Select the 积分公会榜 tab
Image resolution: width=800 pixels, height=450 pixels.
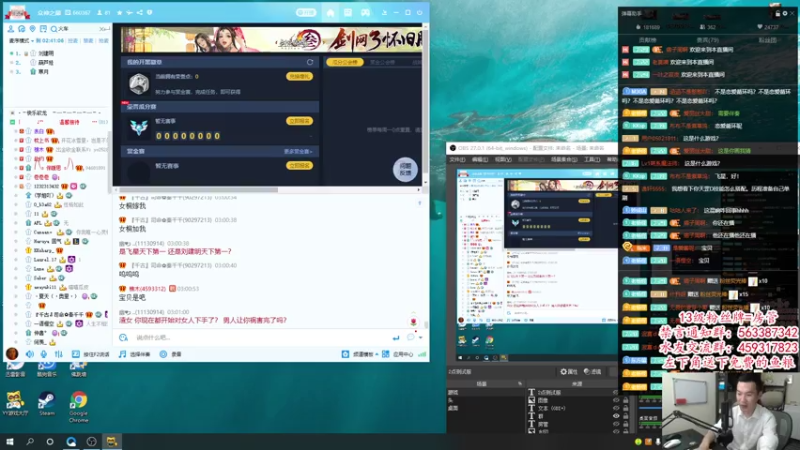344,62
